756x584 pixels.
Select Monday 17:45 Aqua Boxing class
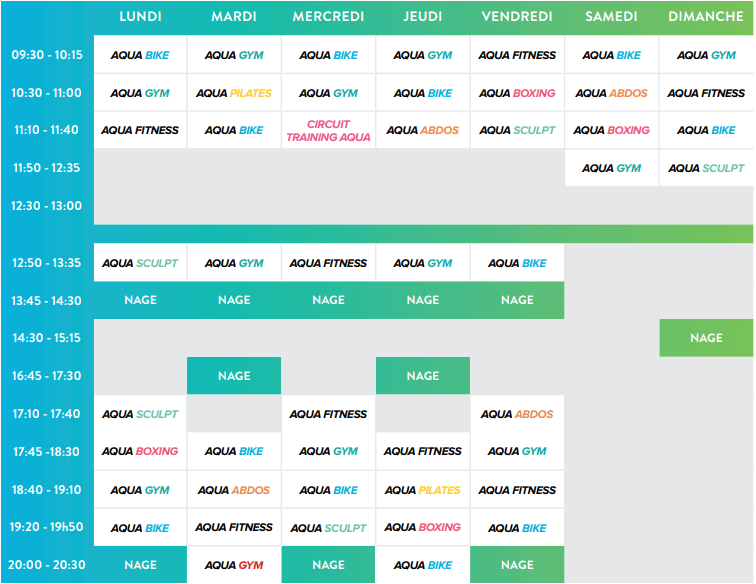pyautogui.click(x=140, y=451)
